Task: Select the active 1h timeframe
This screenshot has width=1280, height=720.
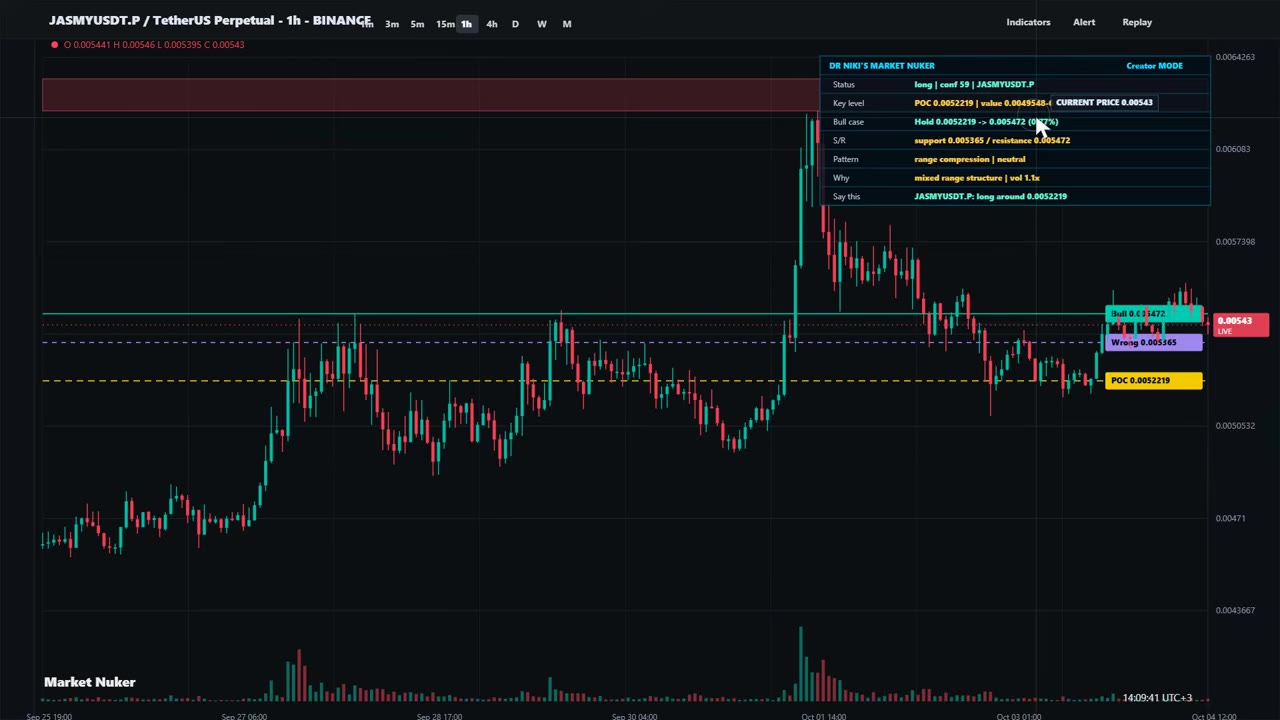Action: click(466, 24)
